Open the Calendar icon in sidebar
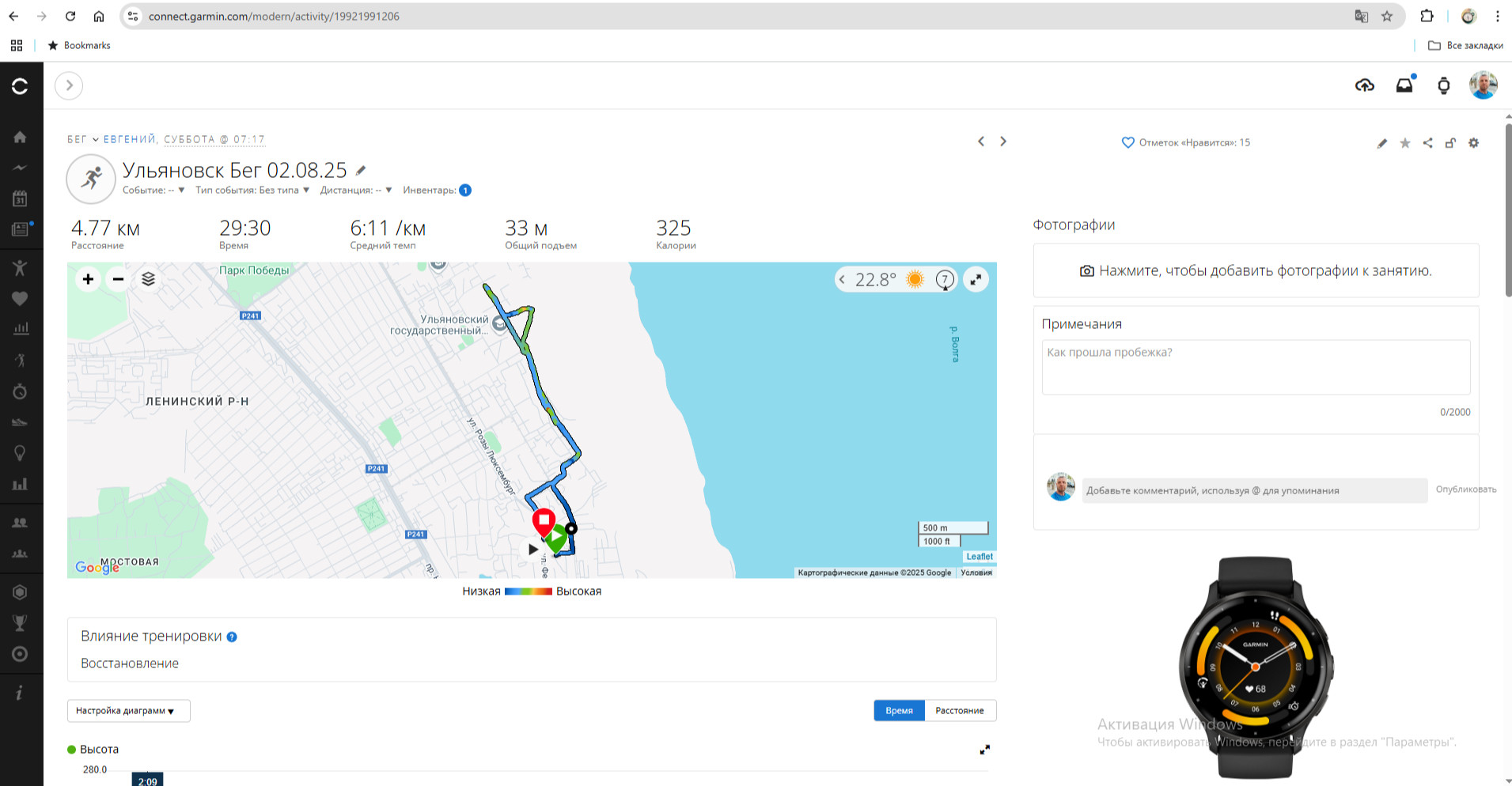1512x786 pixels. pyautogui.click(x=20, y=198)
